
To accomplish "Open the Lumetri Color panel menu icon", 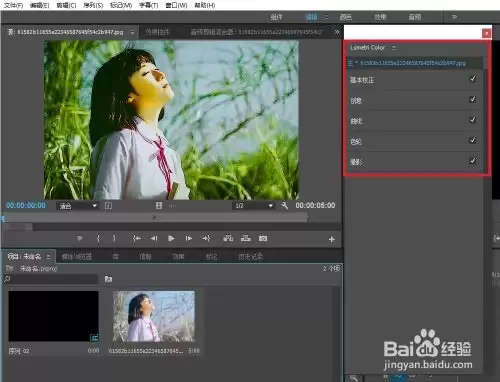I will point(394,48).
